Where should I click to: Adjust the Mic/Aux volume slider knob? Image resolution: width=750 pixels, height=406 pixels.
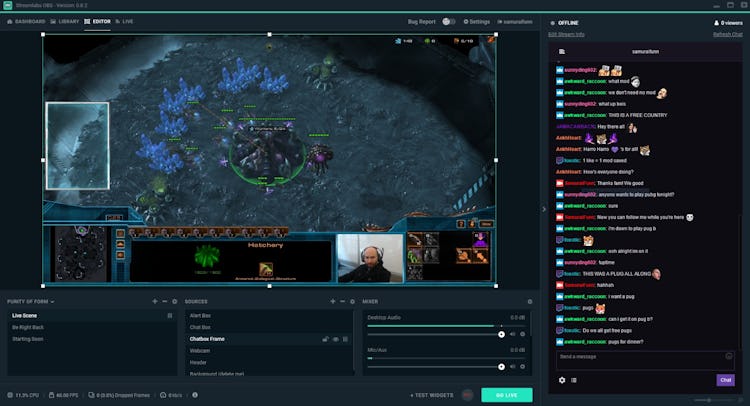pos(501,367)
